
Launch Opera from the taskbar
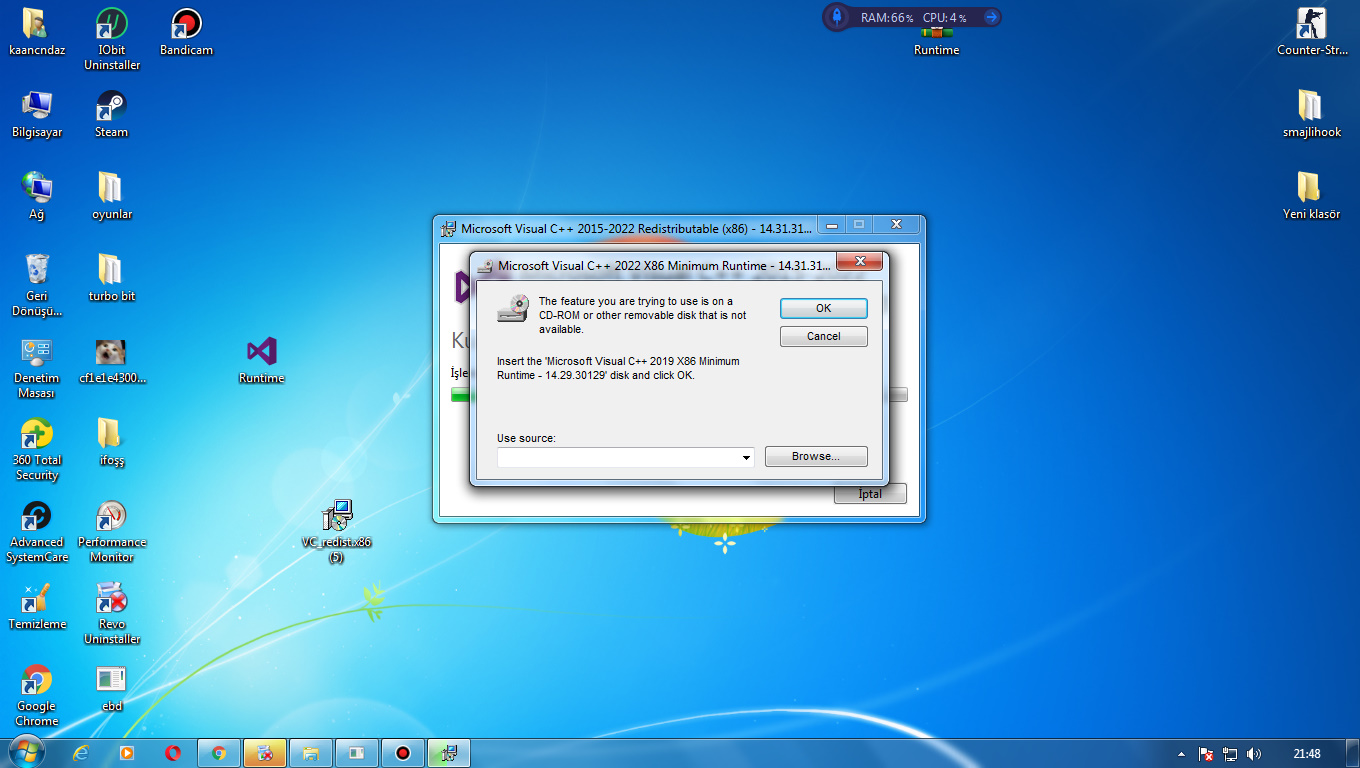(173, 753)
